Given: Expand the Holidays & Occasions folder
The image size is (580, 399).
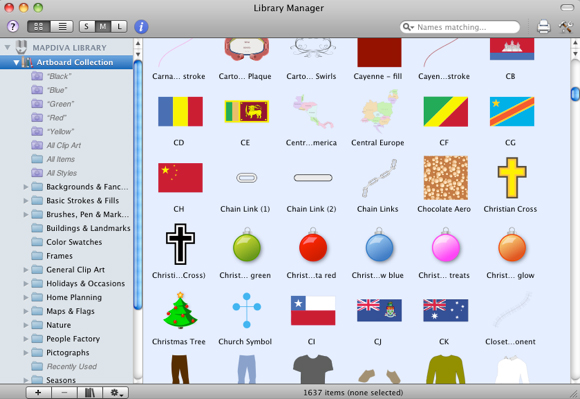Looking at the screenshot, I should tap(26, 284).
